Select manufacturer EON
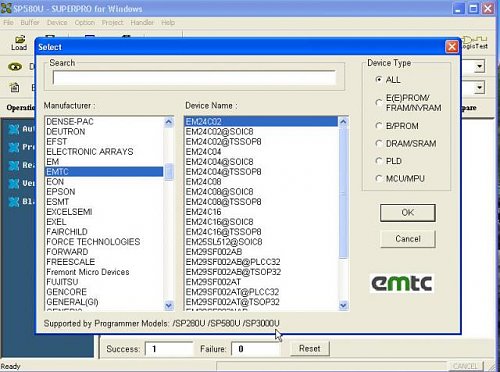This screenshot has width=500, height=372. (104, 182)
